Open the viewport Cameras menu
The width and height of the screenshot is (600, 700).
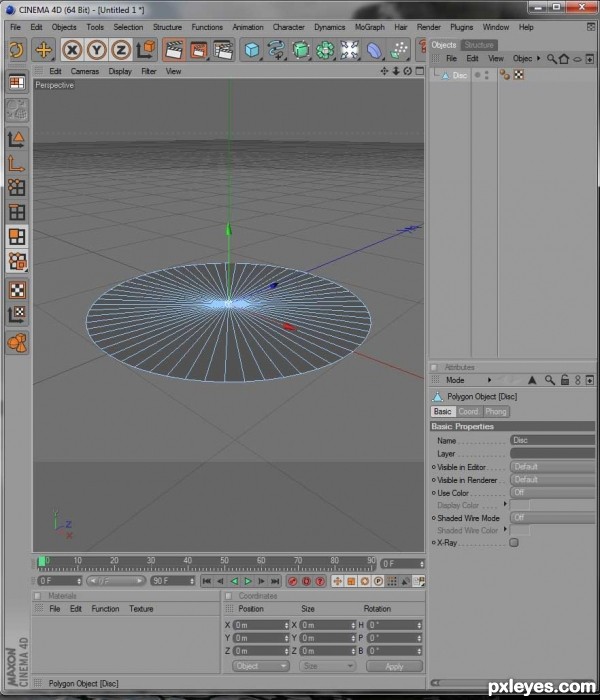click(84, 71)
